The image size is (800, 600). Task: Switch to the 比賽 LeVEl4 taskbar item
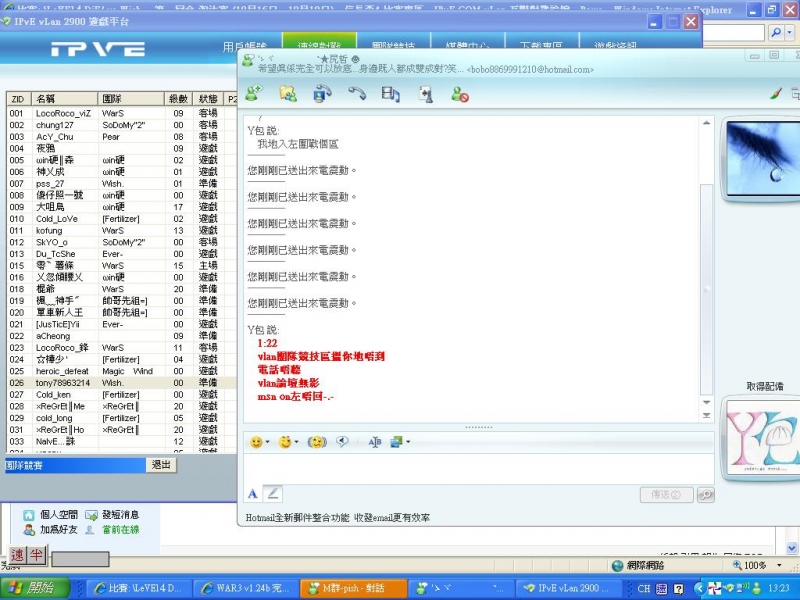(x=139, y=588)
